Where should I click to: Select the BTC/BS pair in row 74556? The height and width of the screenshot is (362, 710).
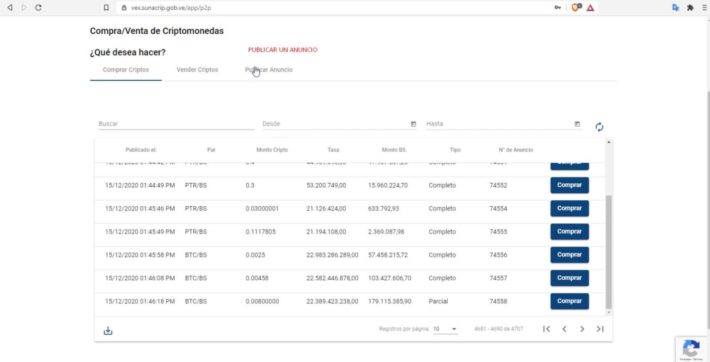pos(196,255)
